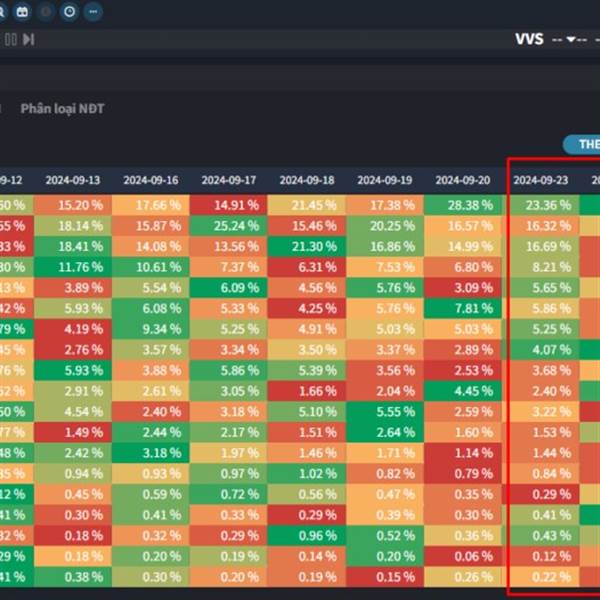Click the 1.02 % cell
Screen dimensions: 600x600
(x=307, y=474)
